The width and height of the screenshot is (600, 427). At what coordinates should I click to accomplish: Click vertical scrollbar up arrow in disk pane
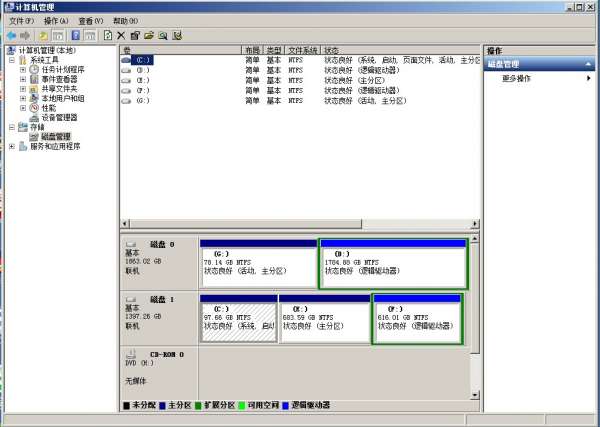(475, 239)
